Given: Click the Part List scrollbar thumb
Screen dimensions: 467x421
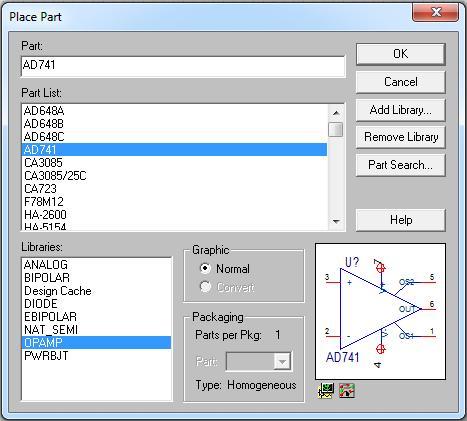Looking at the screenshot, I should point(336,130).
